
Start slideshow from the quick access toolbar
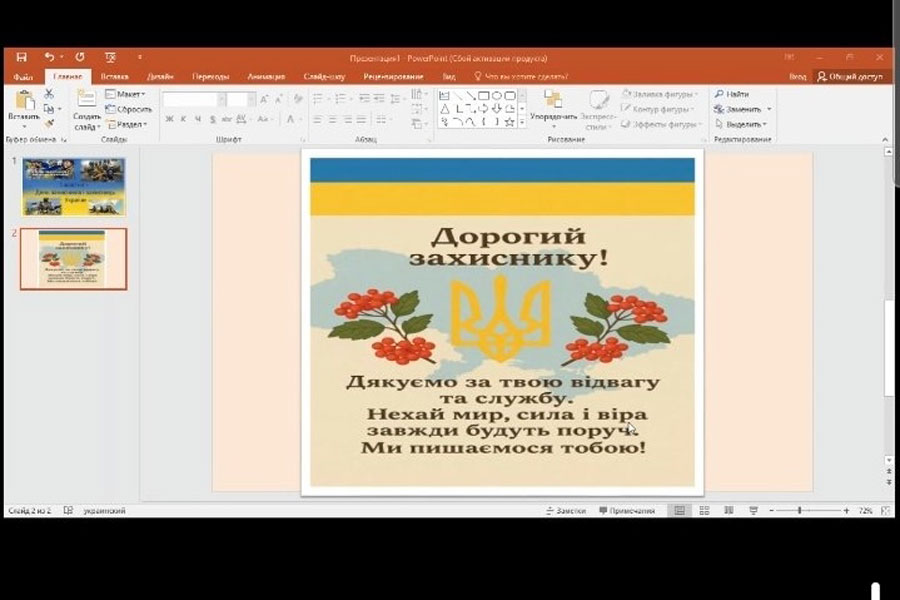click(x=110, y=57)
